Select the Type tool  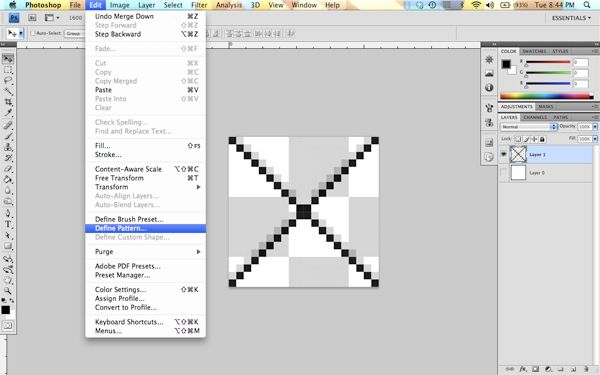pyautogui.click(x=8, y=225)
